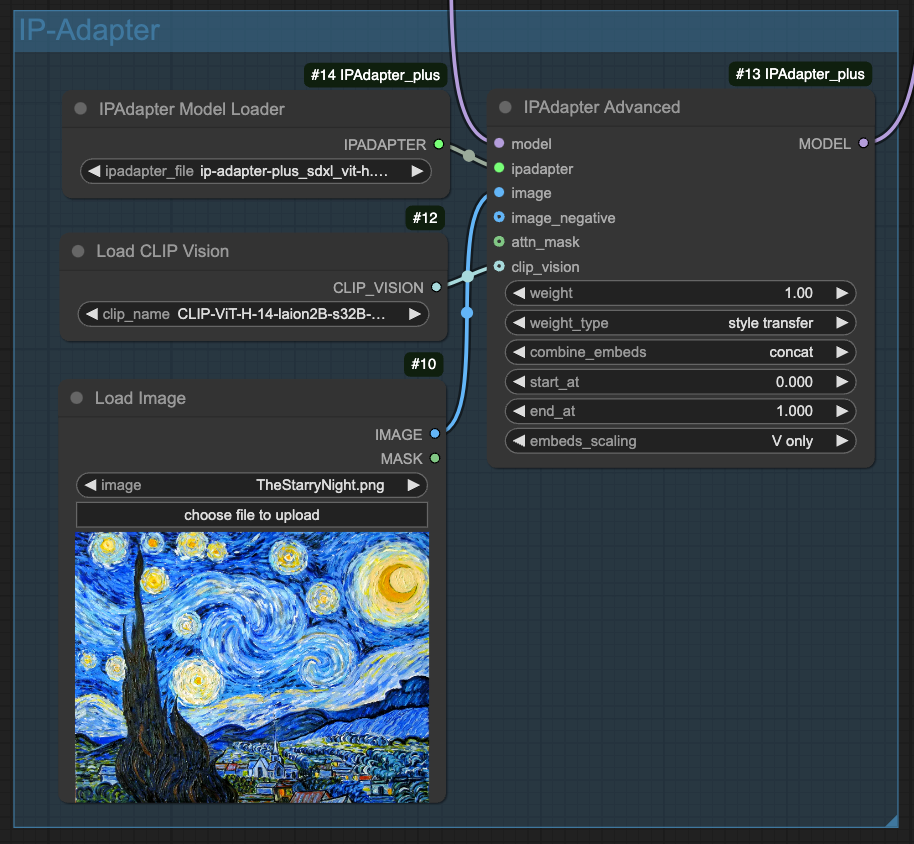The width and height of the screenshot is (914, 844).
Task: Increase end_at with right arrow
Action: (x=842, y=411)
